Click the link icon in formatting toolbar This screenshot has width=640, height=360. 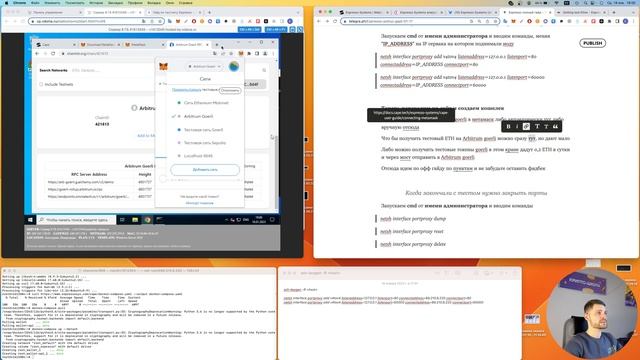coord(527,127)
